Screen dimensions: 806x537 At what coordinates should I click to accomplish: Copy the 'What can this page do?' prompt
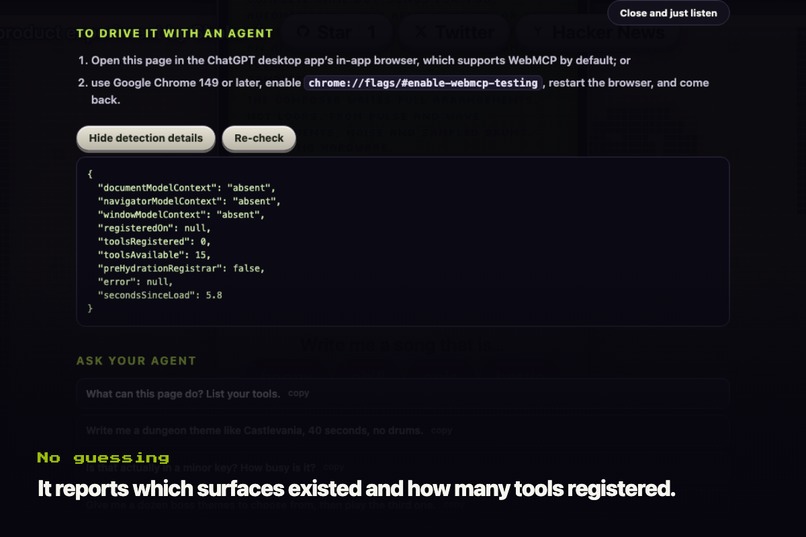click(299, 393)
